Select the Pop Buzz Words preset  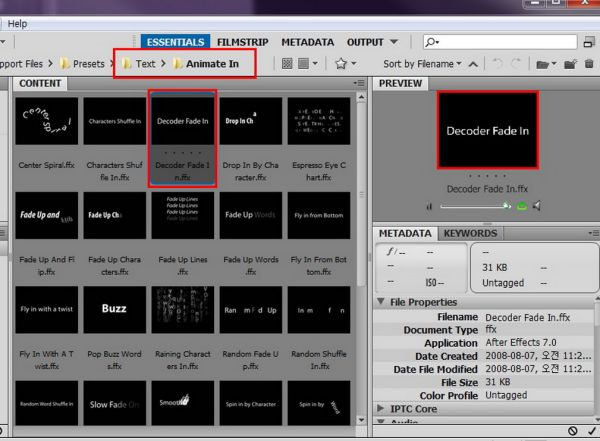[x=115, y=310]
